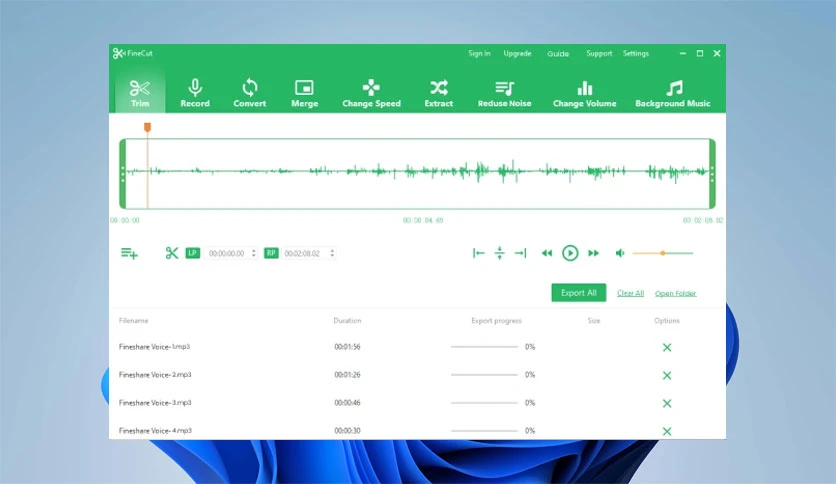836x484 pixels.
Task: Select the Fineshare Voice-2.mp3 filename
Action: (155, 375)
